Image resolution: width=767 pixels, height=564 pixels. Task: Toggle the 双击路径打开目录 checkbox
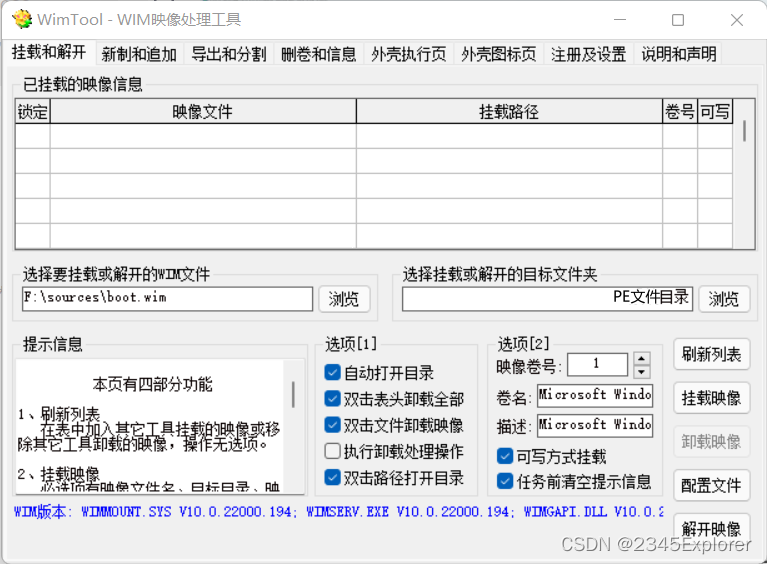coord(333,477)
